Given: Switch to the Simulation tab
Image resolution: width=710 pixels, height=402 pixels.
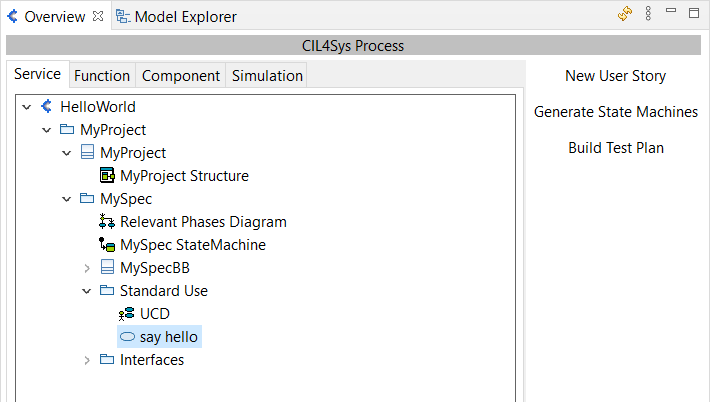Looking at the screenshot, I should pos(267,76).
